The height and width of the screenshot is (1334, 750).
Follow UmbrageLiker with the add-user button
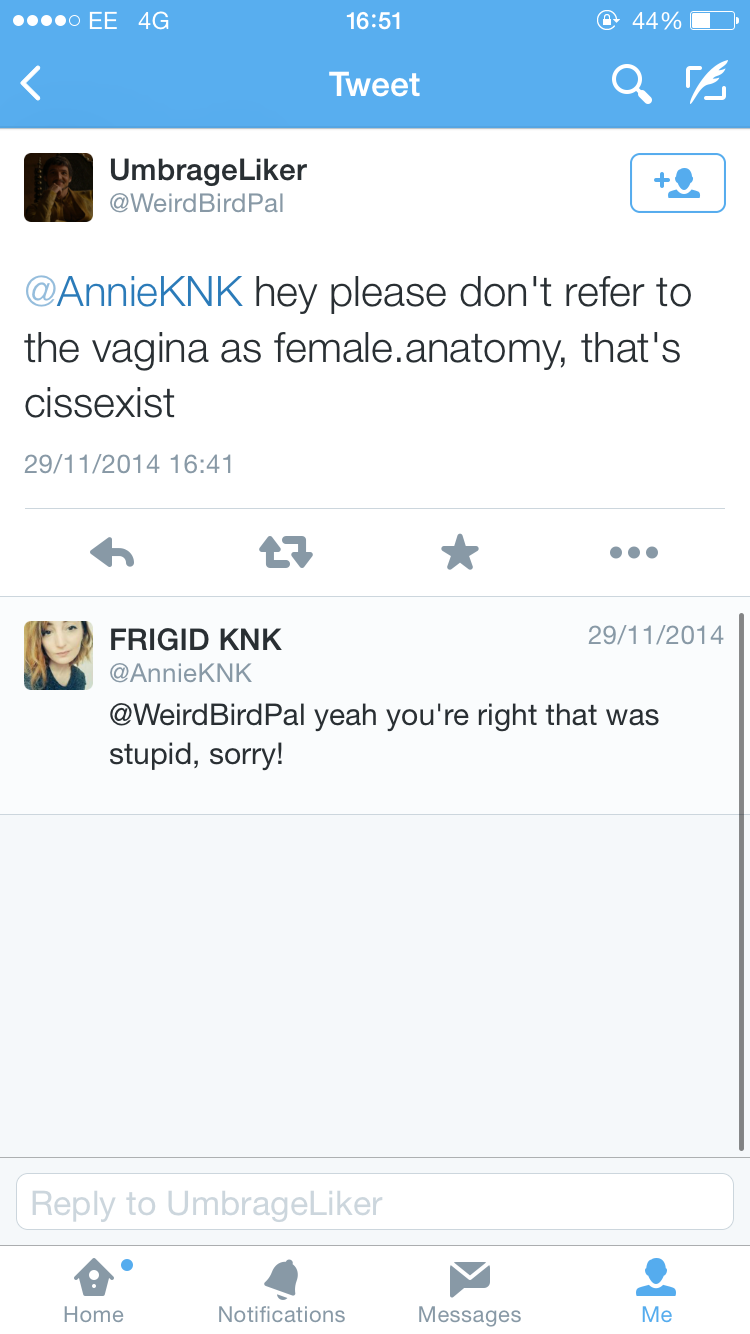pos(677,183)
